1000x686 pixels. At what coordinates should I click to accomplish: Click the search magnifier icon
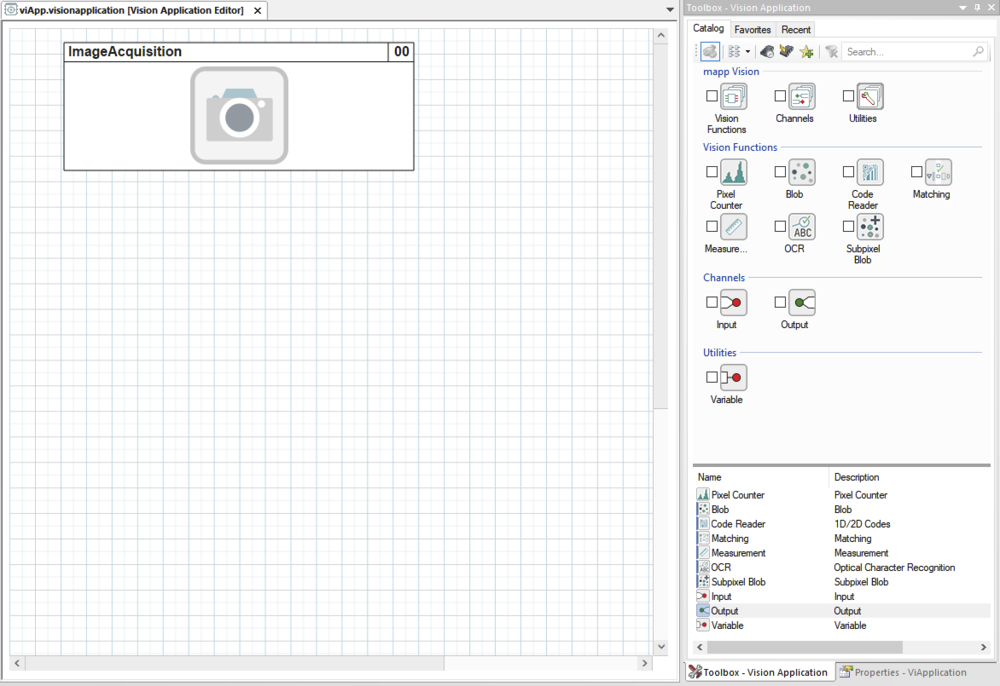978,52
